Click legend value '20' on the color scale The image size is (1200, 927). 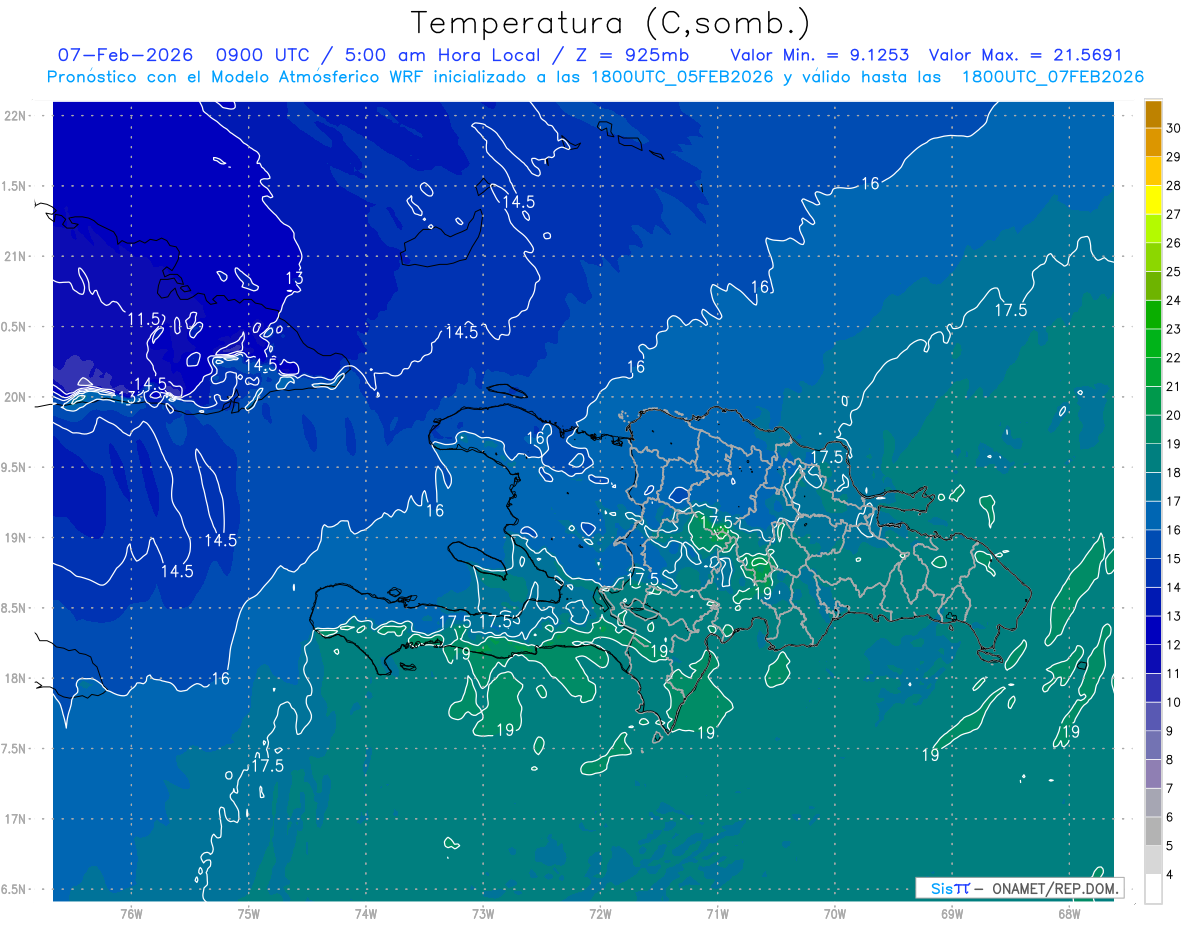1173,416
